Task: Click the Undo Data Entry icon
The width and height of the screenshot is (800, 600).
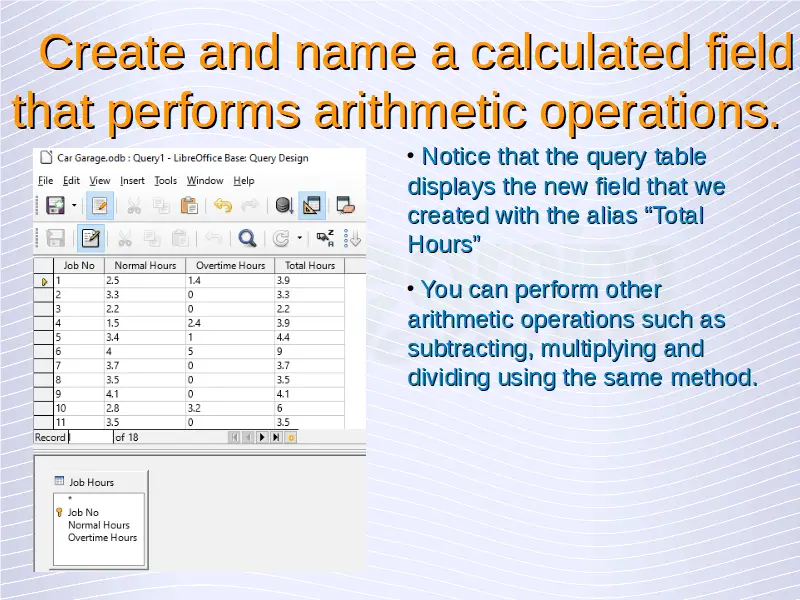Action: (x=213, y=238)
